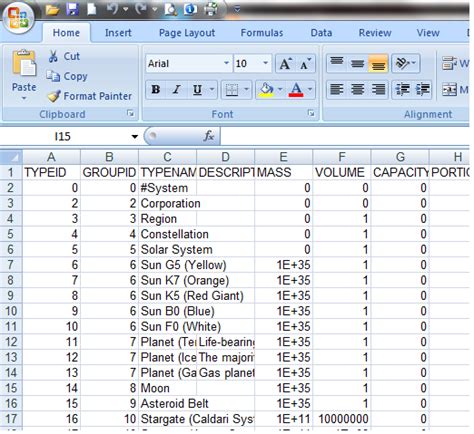
Task: Open the Page Layout tab
Action: (187, 33)
